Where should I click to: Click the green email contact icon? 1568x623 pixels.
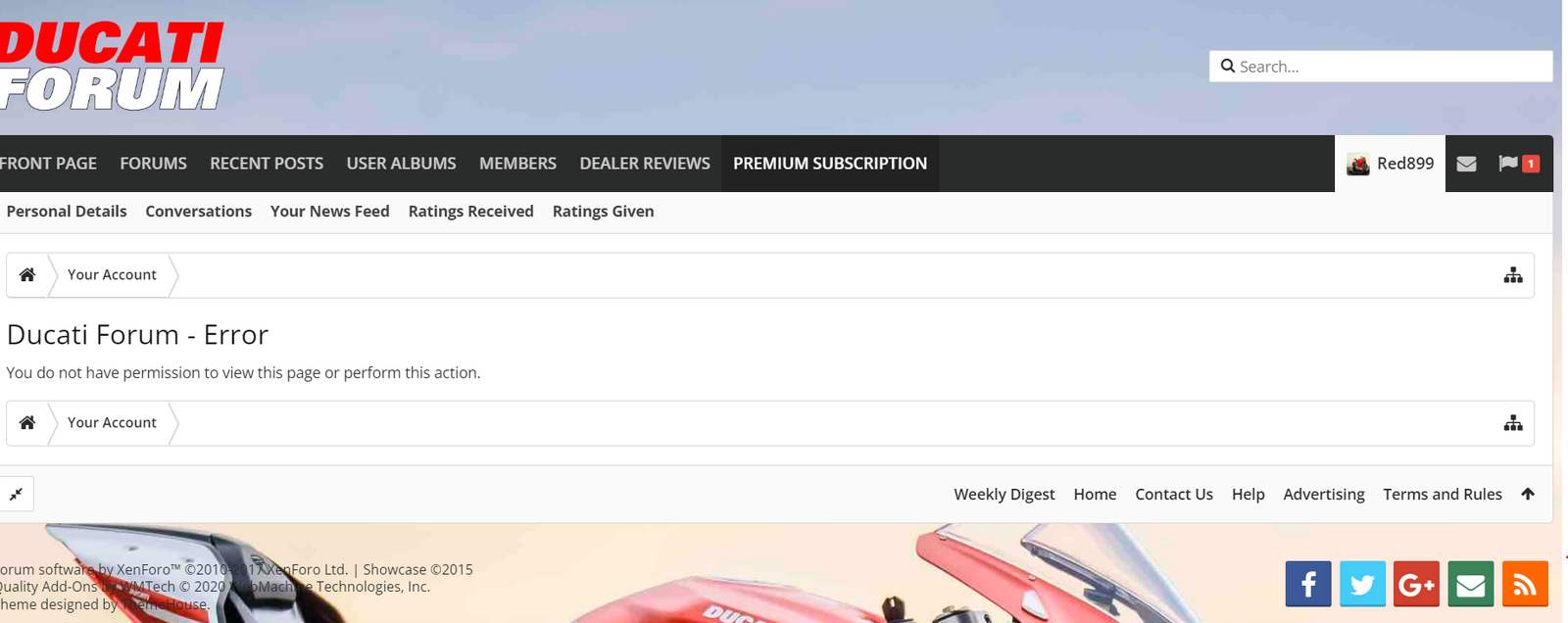pyautogui.click(x=1470, y=584)
